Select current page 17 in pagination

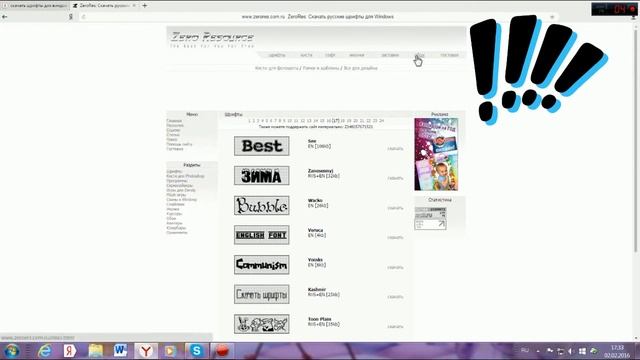coord(336,121)
